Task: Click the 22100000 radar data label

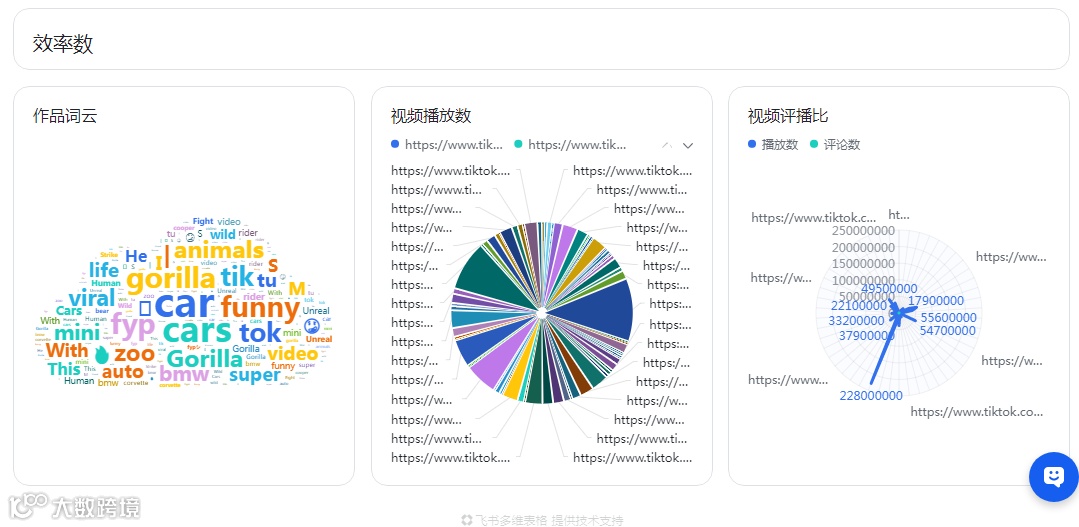Action: pyautogui.click(x=859, y=305)
